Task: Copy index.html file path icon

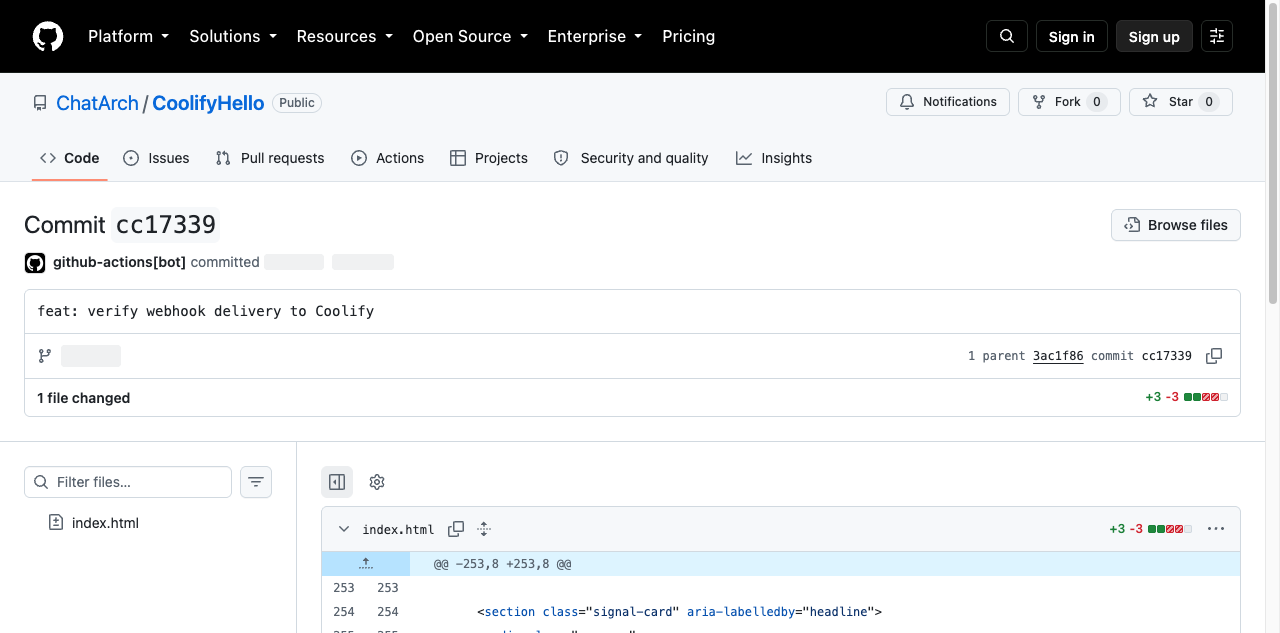Action: point(456,529)
